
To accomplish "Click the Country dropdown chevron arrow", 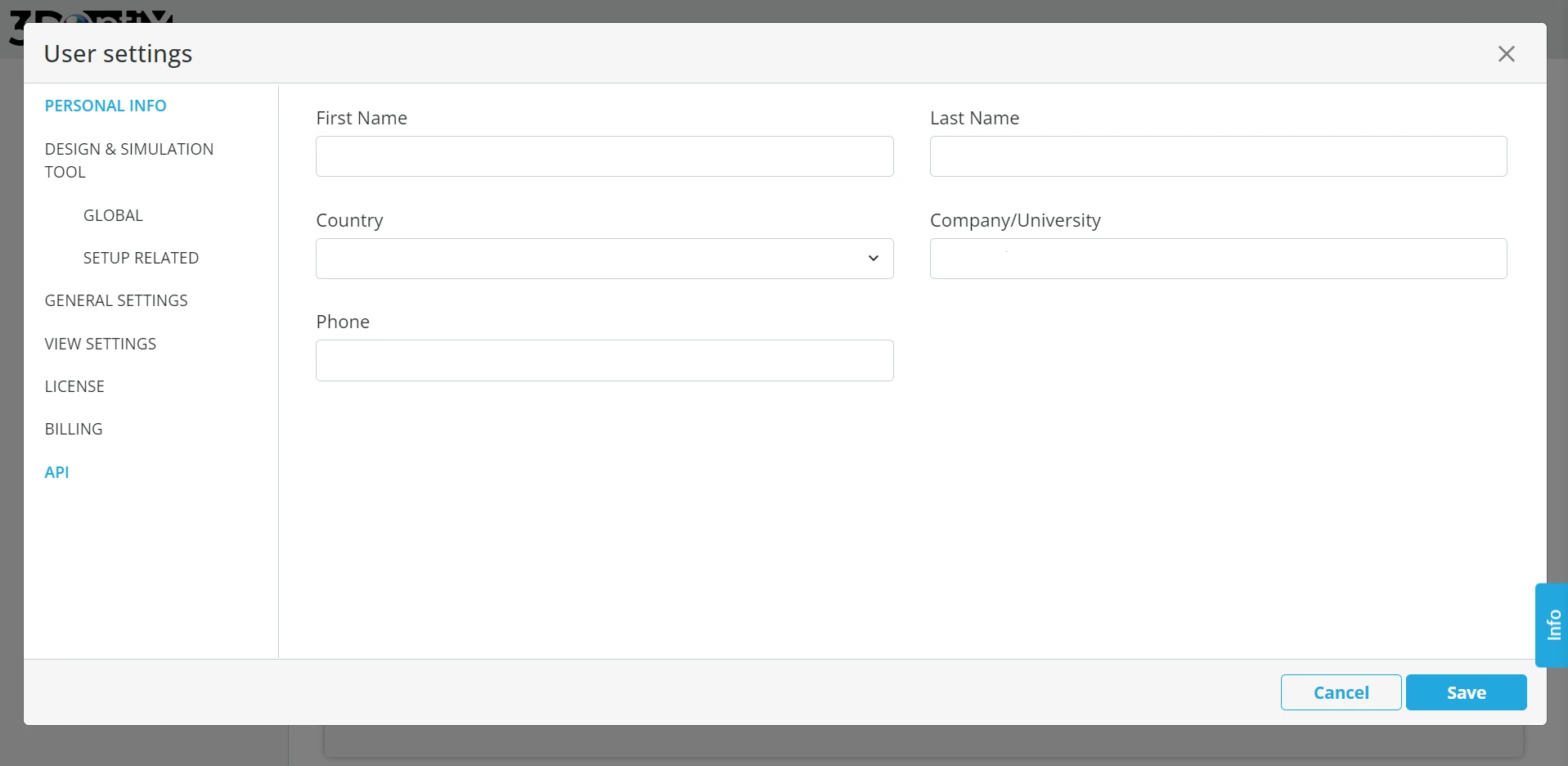I will tap(873, 259).
